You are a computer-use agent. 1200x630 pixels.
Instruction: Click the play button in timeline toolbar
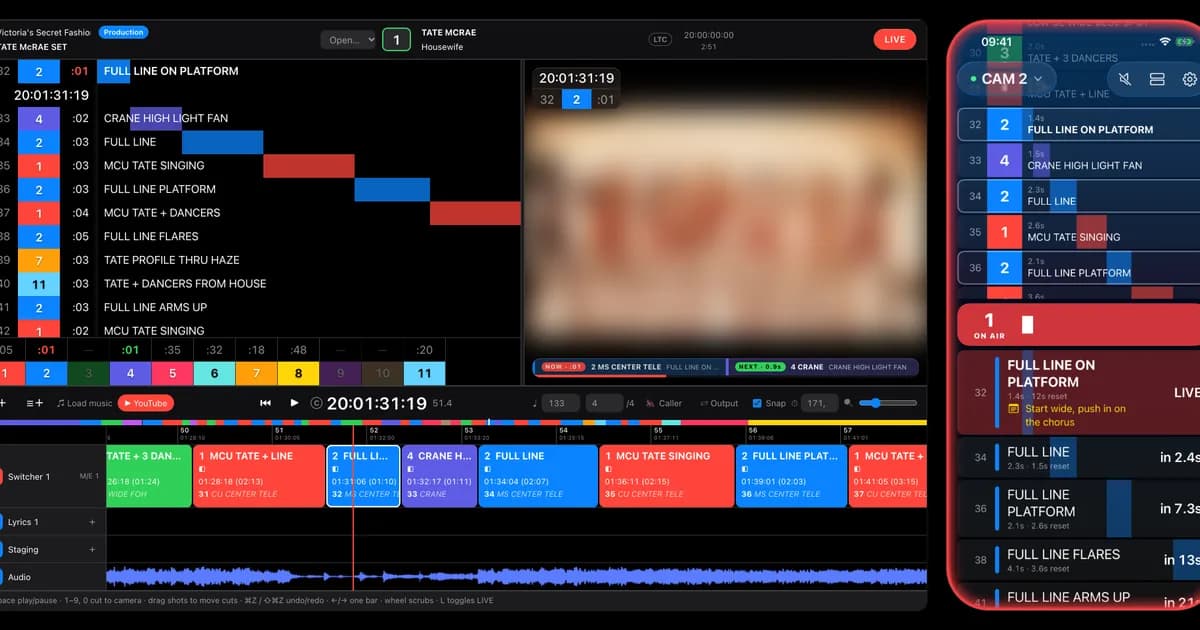tap(294, 403)
